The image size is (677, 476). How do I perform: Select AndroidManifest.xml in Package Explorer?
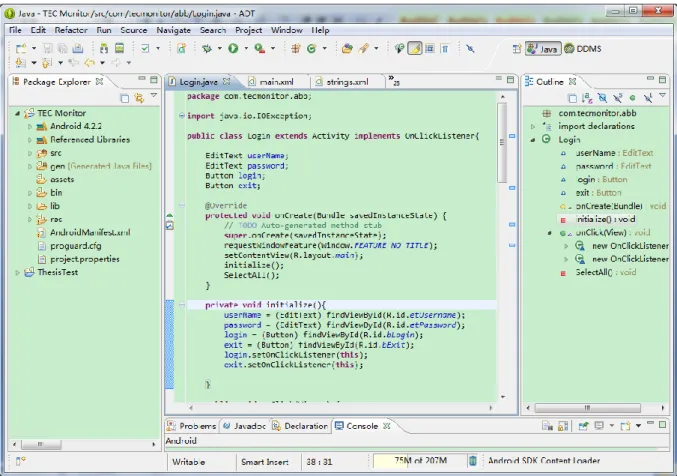point(90,232)
